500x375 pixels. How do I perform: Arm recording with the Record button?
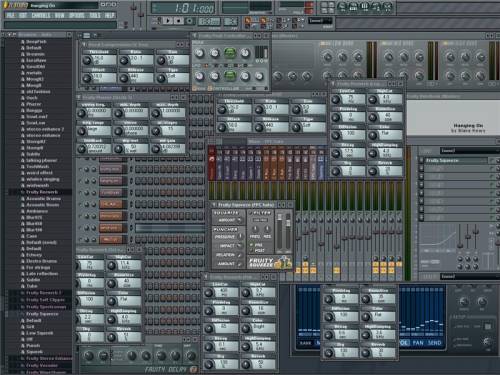(x=190, y=21)
